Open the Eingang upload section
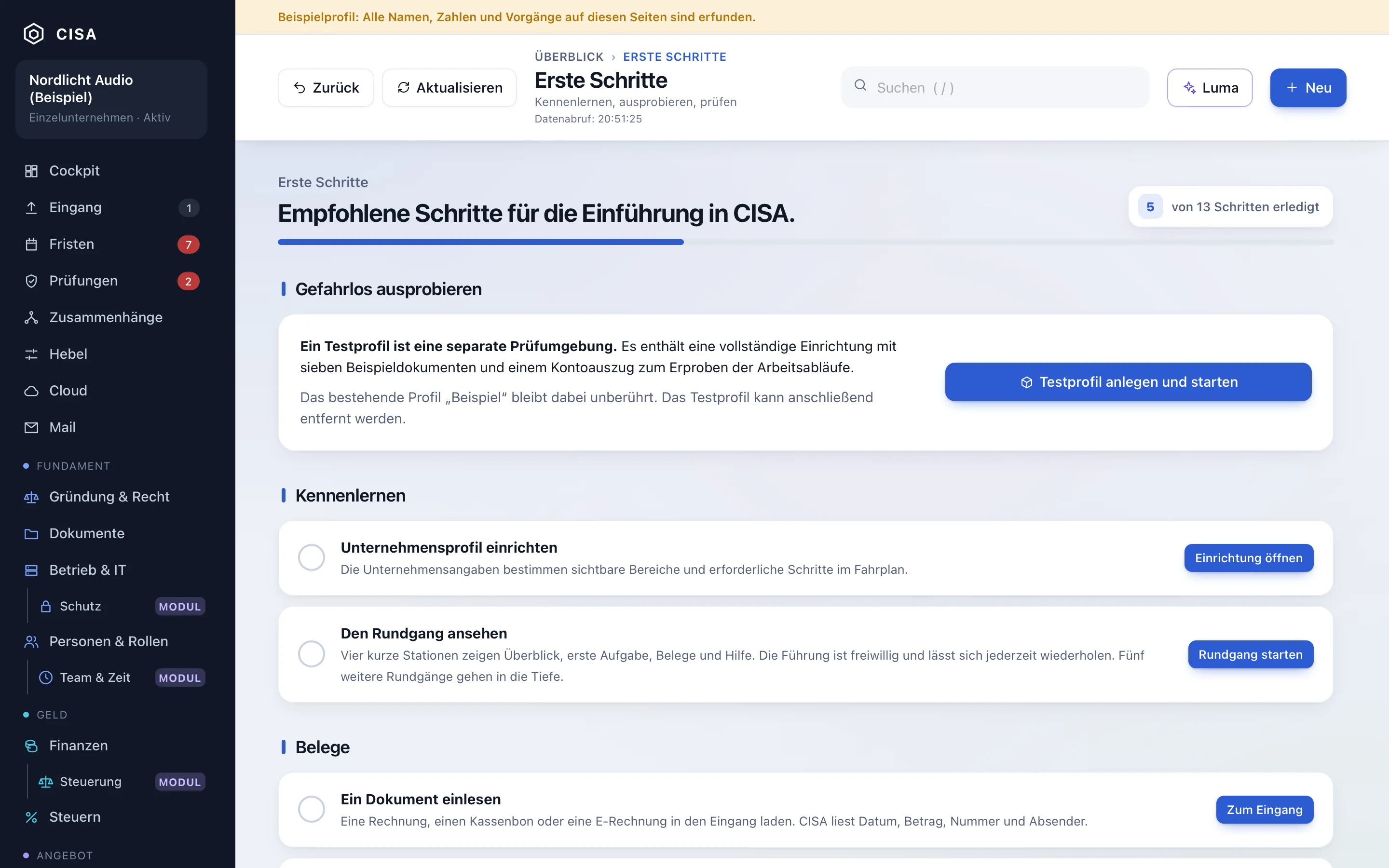Viewport: 1389px width, 868px height. click(111, 207)
